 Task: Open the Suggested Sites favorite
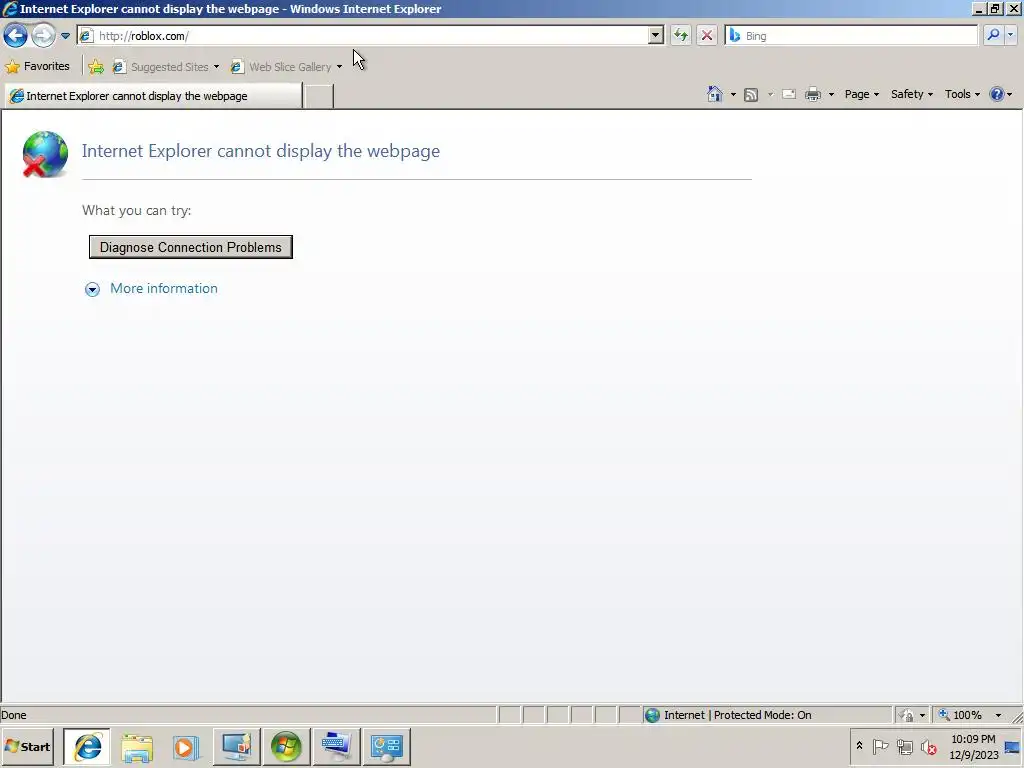[161, 67]
